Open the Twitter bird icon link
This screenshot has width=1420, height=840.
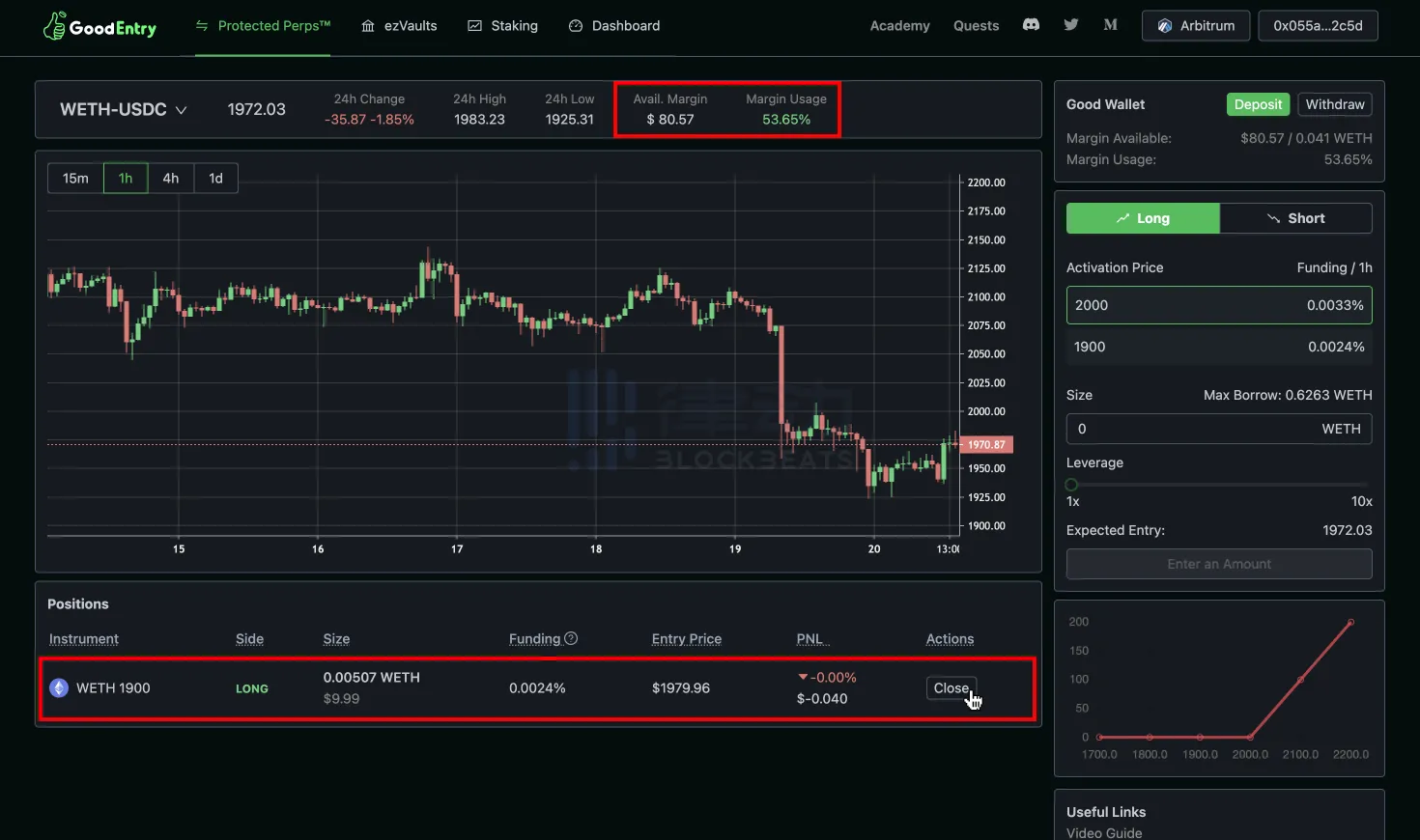coord(1070,25)
